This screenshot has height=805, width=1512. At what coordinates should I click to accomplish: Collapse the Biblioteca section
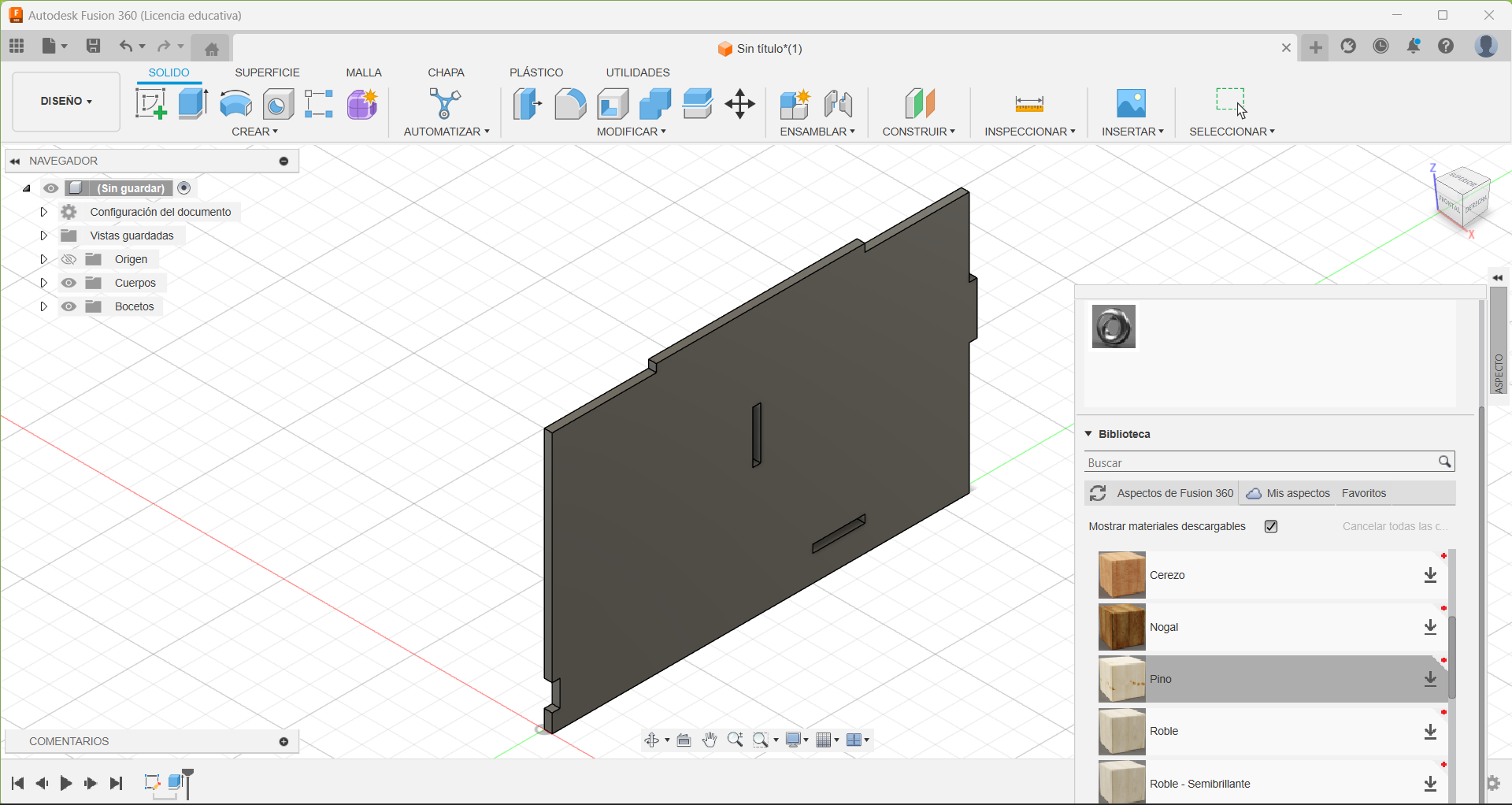1088,434
